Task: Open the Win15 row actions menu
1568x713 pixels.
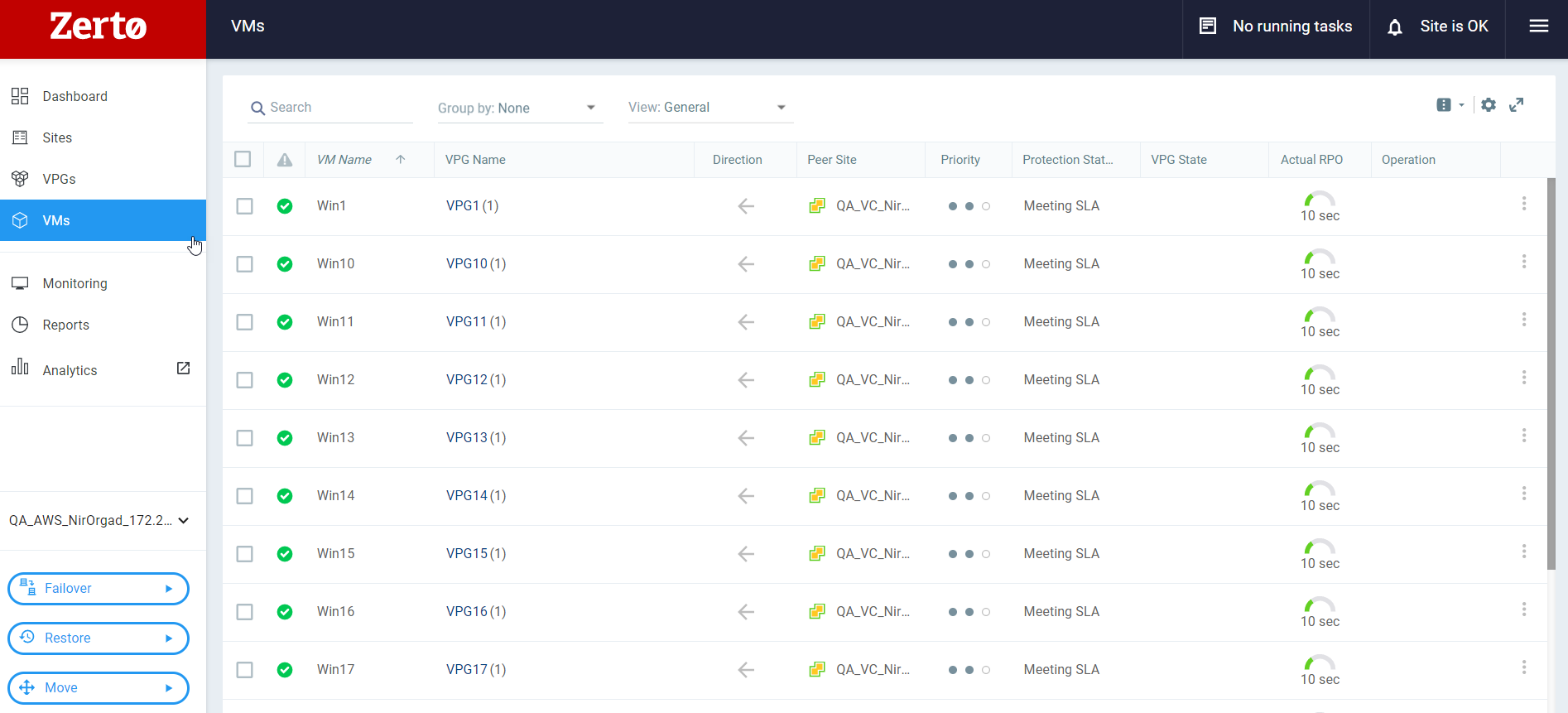Action: [x=1523, y=552]
